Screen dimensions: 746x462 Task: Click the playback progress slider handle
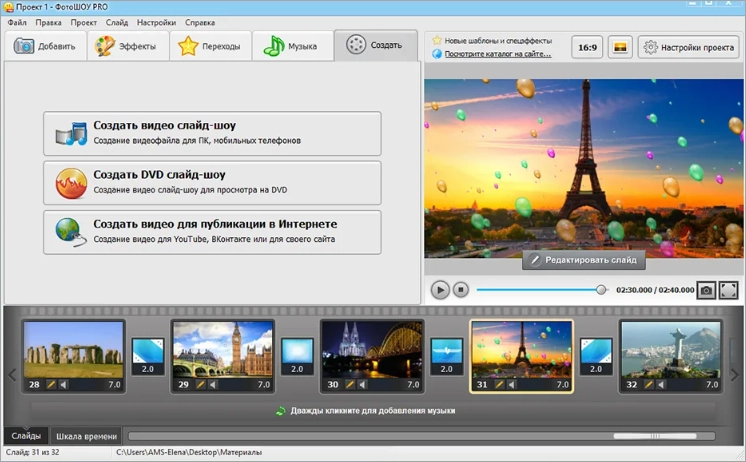click(601, 290)
